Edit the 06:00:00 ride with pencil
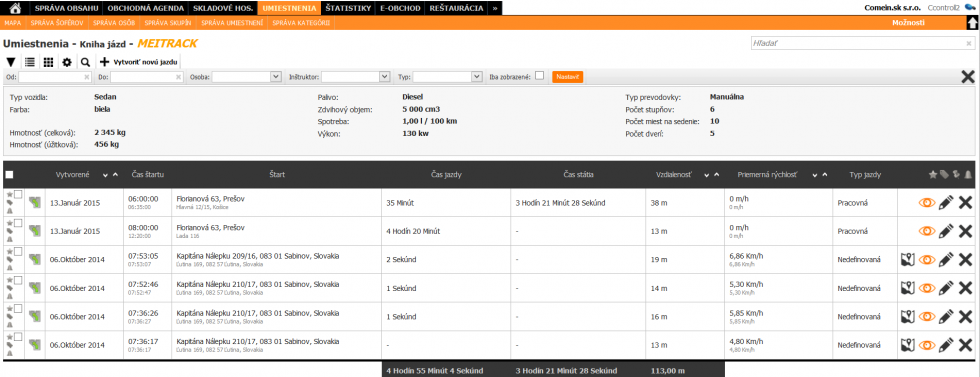The image size is (980, 377). coord(946,203)
